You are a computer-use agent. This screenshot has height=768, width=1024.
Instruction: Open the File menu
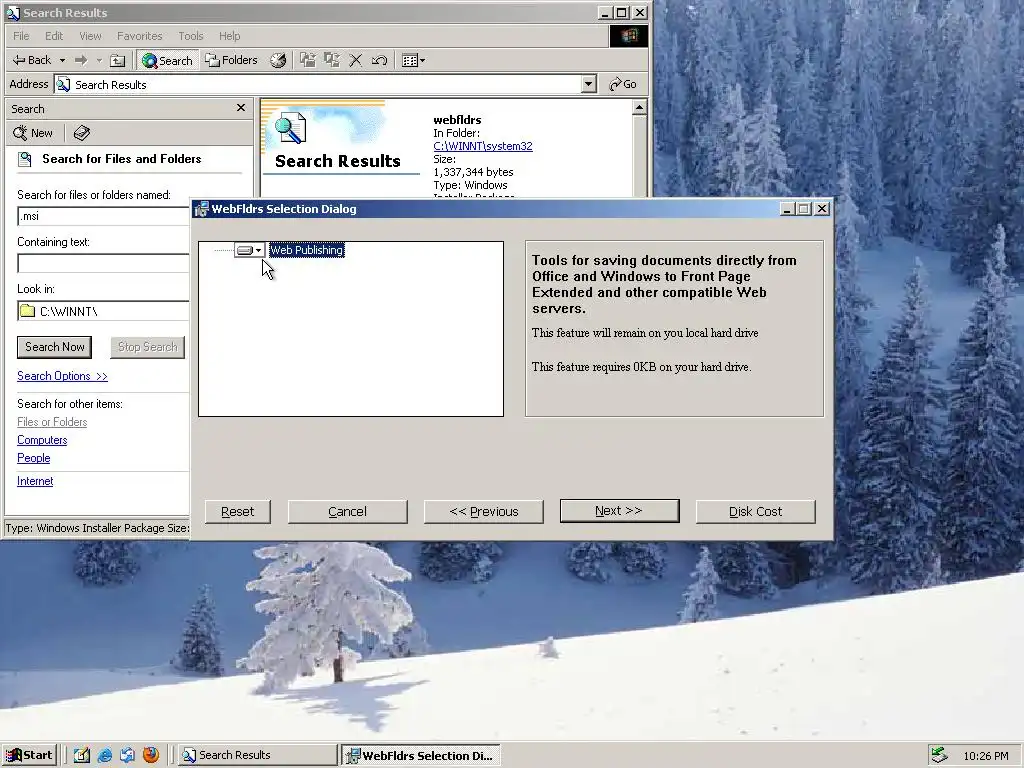[21, 36]
